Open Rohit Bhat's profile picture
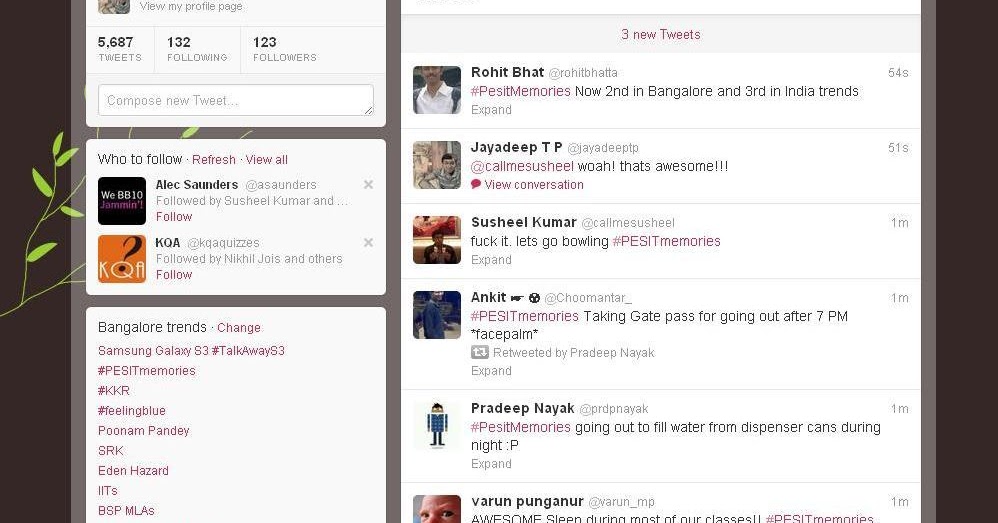998x523 pixels. pyautogui.click(x=437, y=90)
